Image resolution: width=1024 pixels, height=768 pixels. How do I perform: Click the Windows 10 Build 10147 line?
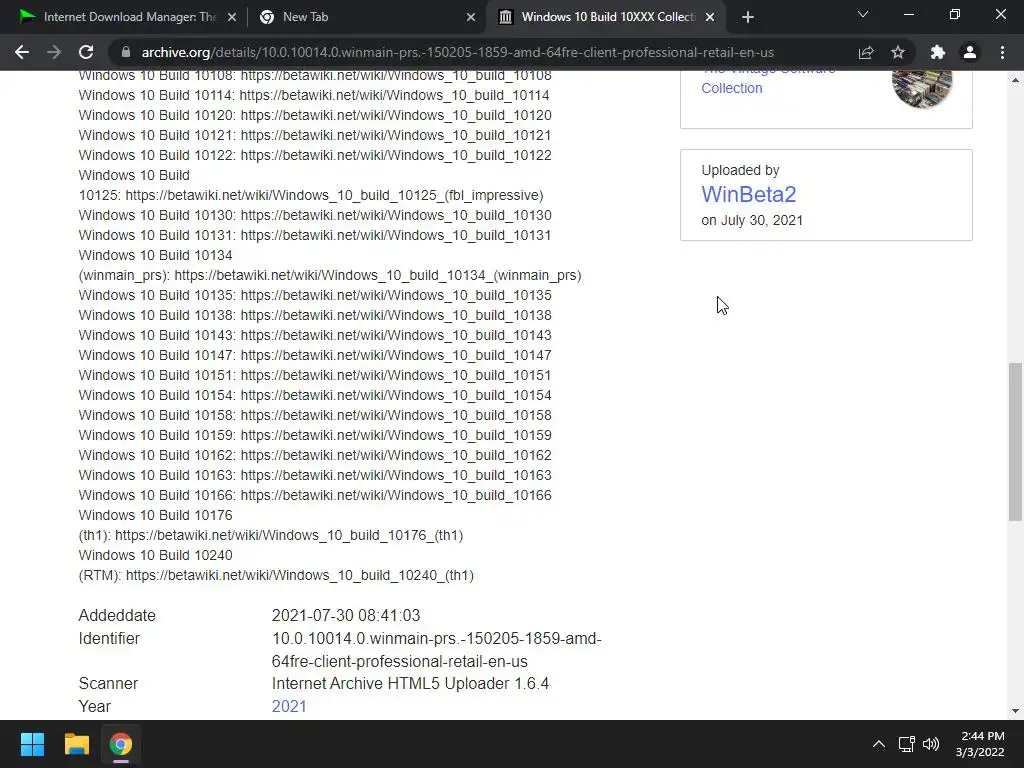(315, 355)
